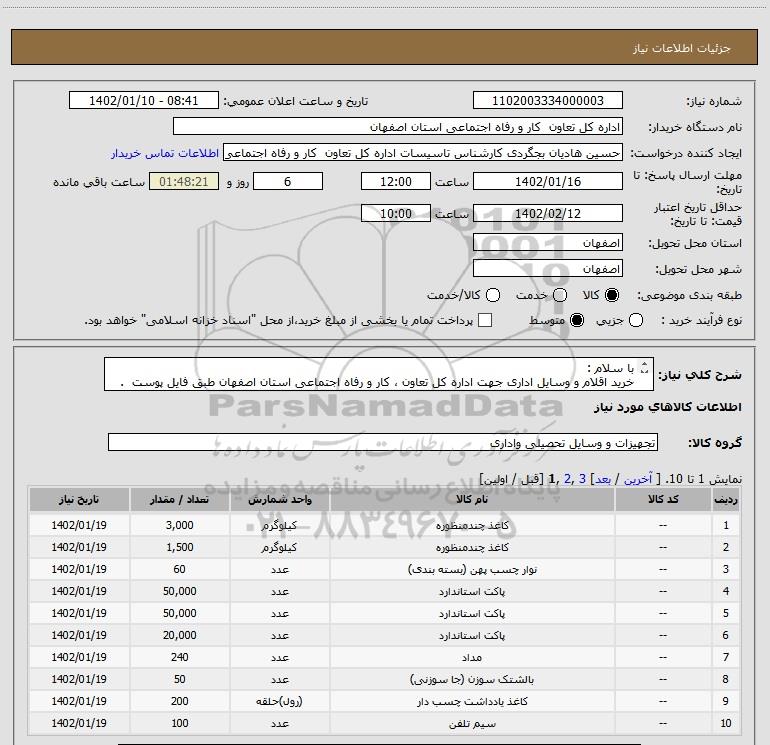Click the quantity 3,000 in row 1
The width and height of the screenshot is (770, 745).
point(179,525)
